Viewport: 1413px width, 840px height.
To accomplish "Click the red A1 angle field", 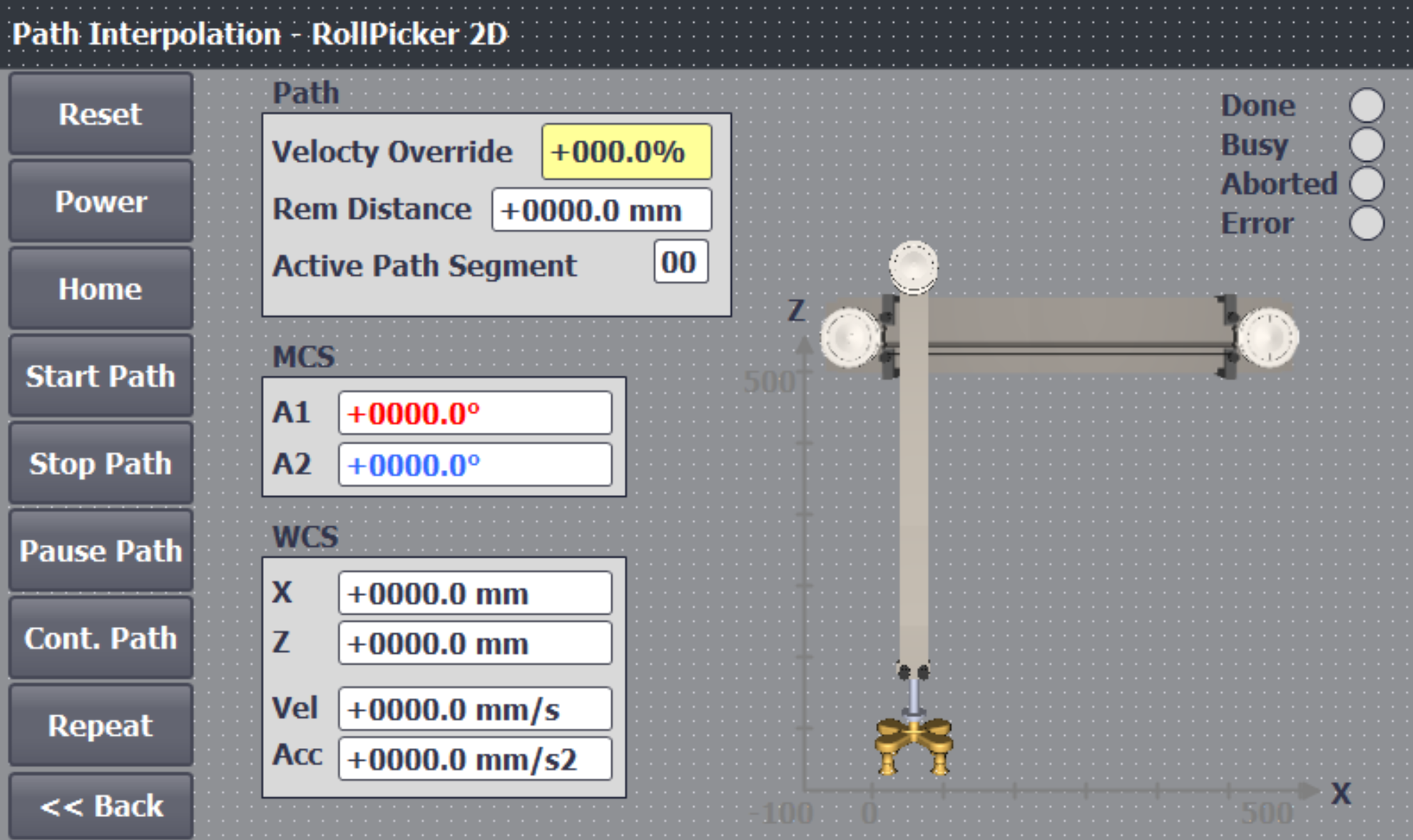I will [474, 413].
